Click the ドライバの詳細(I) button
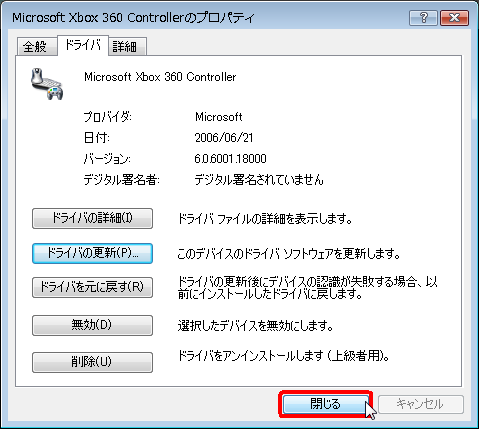 (x=92, y=218)
